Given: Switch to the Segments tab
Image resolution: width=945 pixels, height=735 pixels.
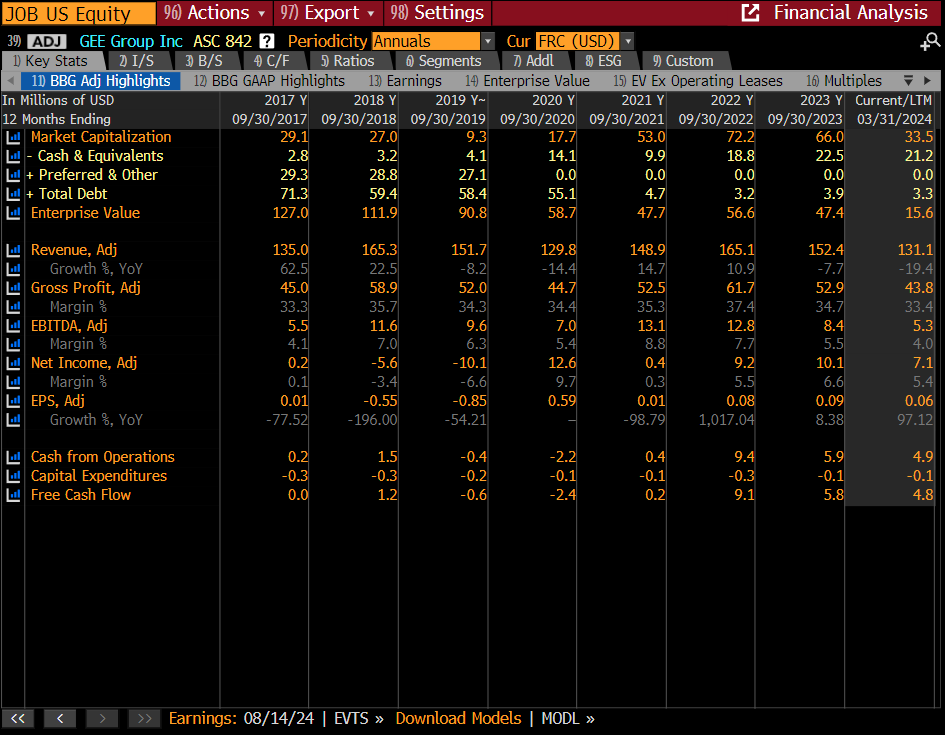Looking at the screenshot, I should click(x=444, y=61).
